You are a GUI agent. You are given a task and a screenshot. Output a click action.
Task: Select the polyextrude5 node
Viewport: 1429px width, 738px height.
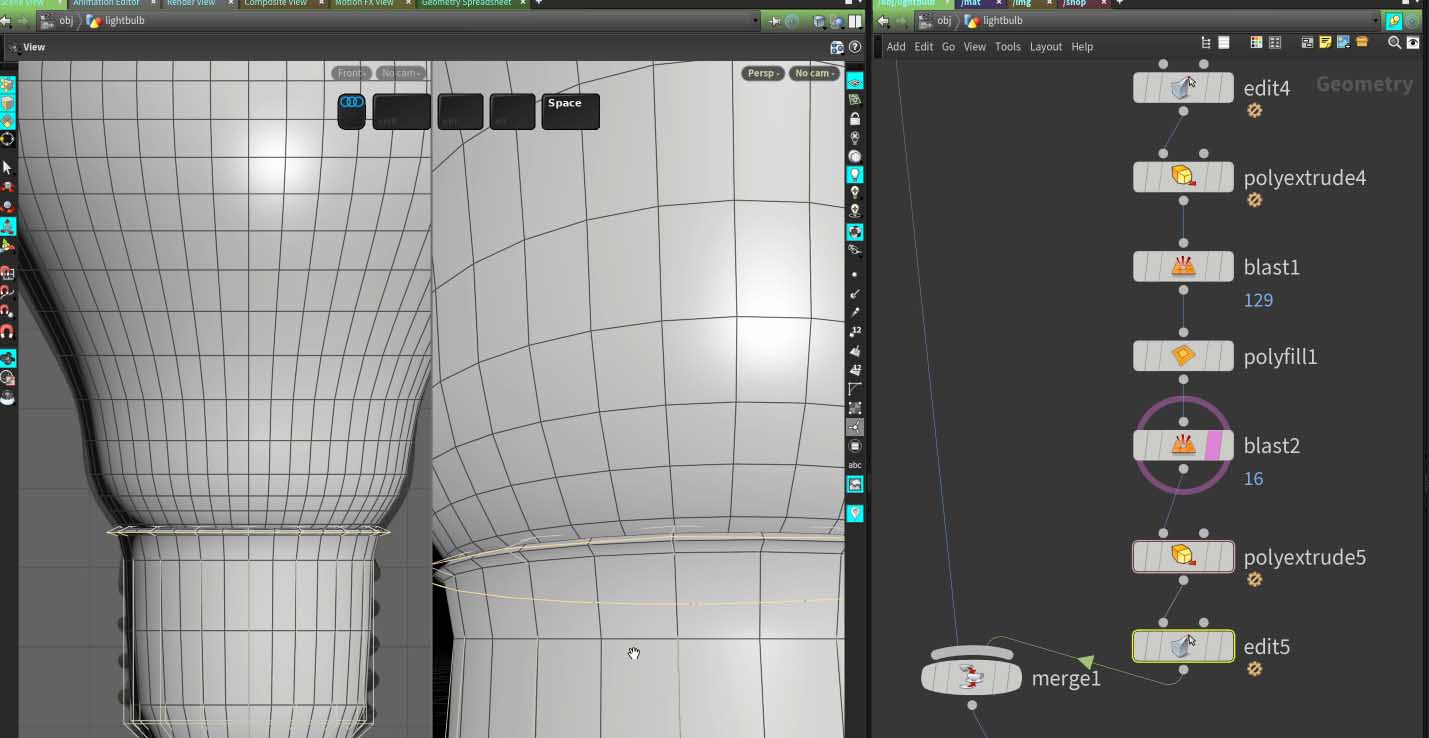pos(1183,556)
